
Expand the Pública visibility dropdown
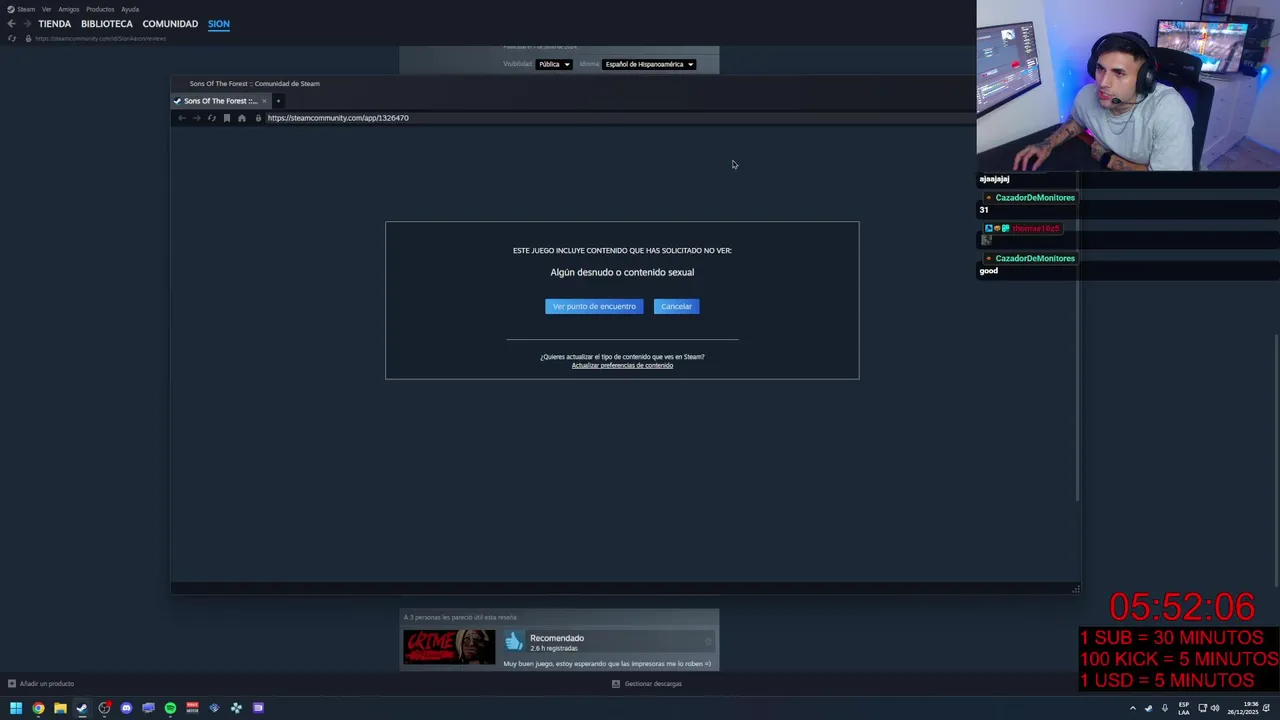click(x=554, y=64)
